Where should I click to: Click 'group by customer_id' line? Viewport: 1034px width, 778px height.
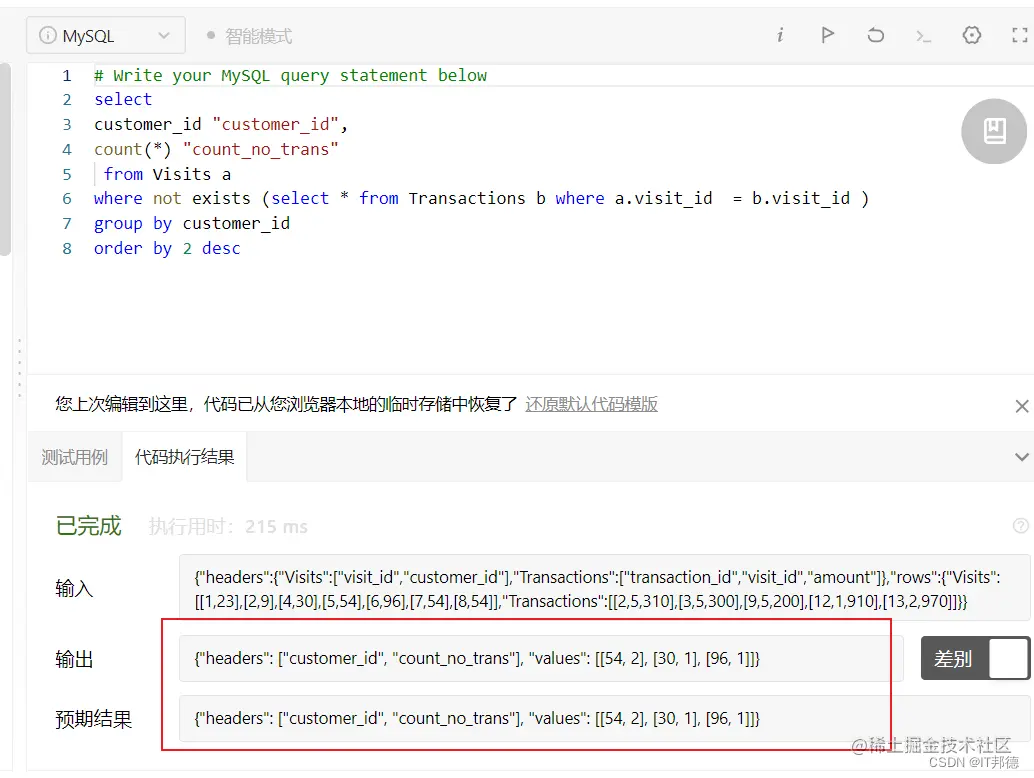(192, 224)
